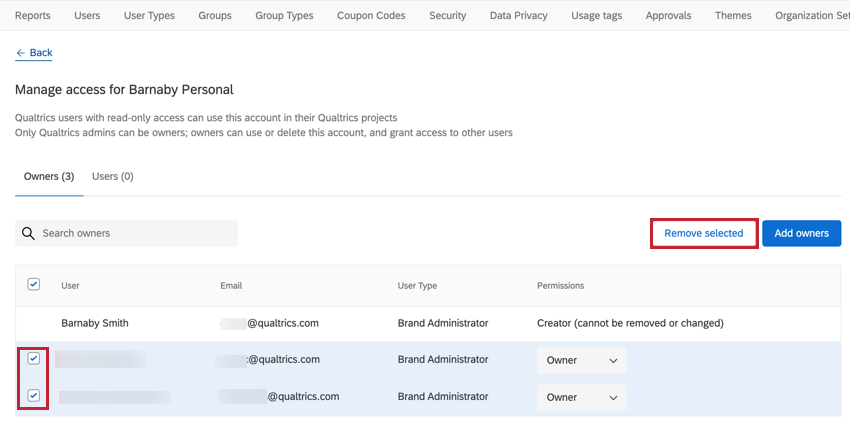Open the Approvals tab
The image size is (850, 425).
[667, 16]
